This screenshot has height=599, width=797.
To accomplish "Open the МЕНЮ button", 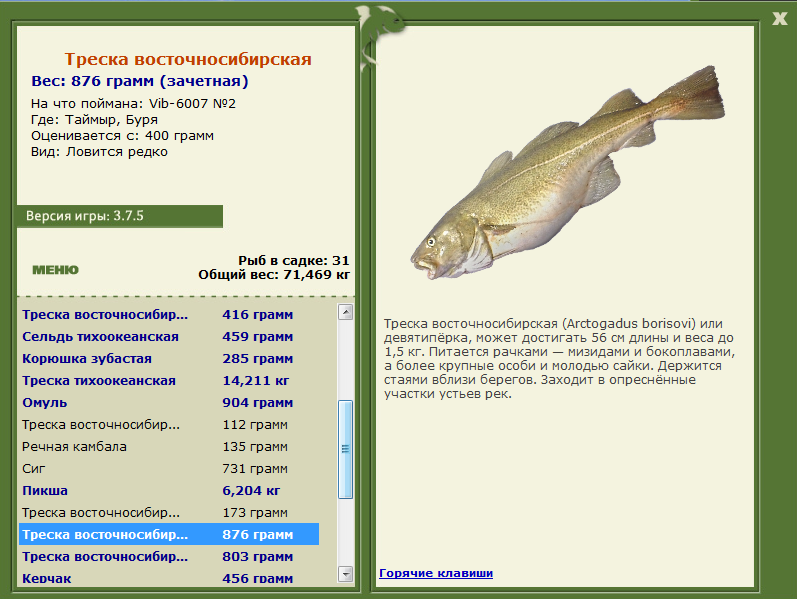I will click(55, 270).
